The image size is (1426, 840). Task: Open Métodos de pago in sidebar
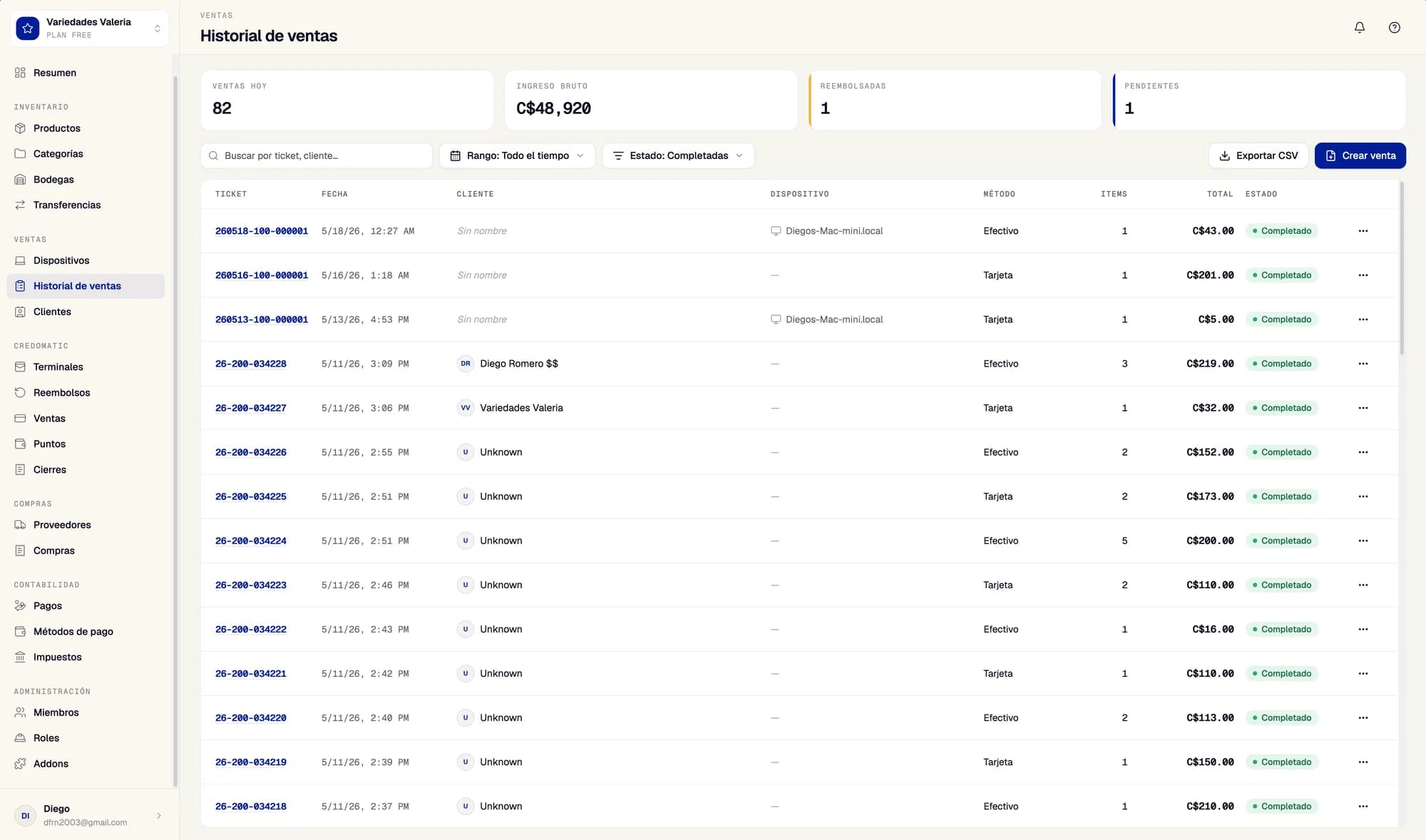86,631
